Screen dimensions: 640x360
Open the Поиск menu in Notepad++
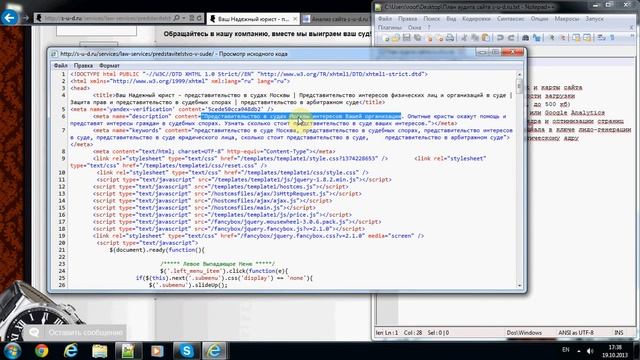pos(431,19)
